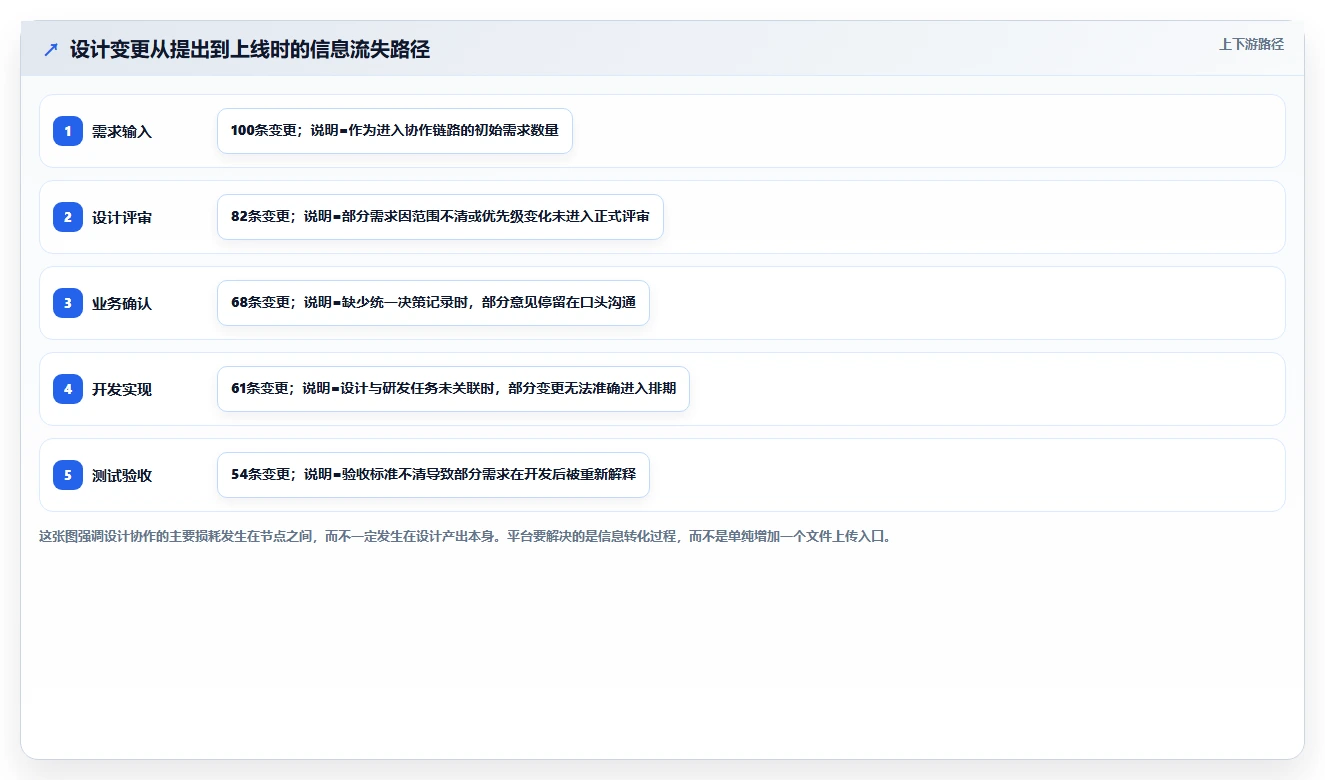Viewport: 1325px width, 780px height.
Task: Click the 测试验收 step label
Action: pyautogui.click(x=122, y=475)
